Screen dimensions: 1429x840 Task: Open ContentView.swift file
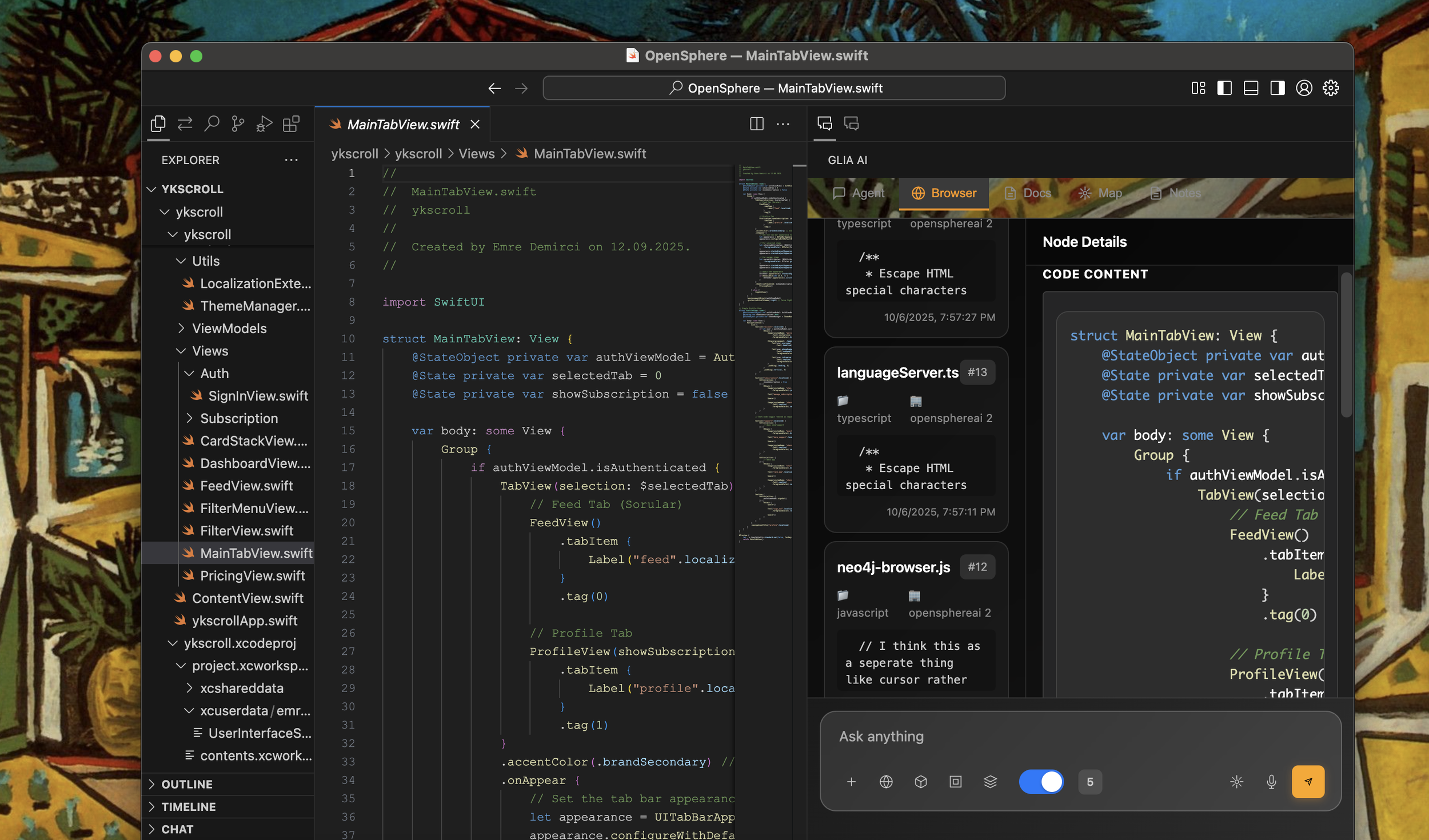[x=227, y=598]
